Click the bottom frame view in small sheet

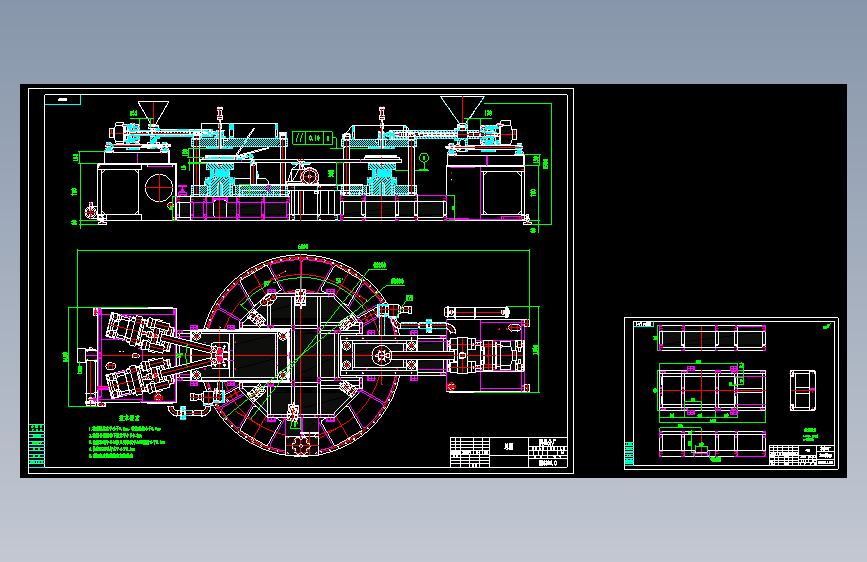pos(712,443)
